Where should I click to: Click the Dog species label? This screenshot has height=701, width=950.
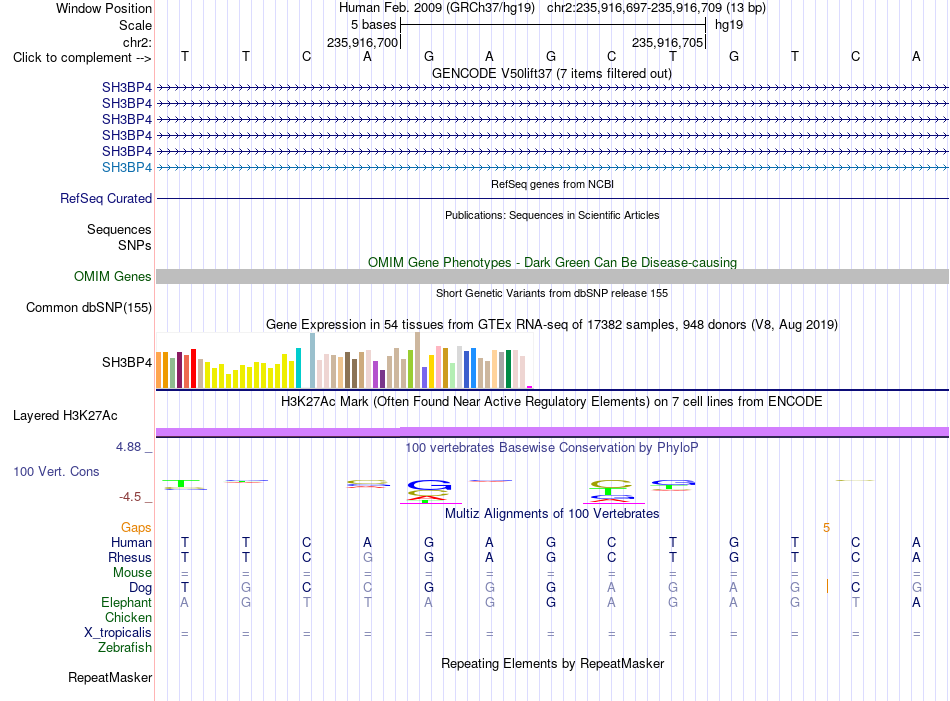tap(140, 587)
